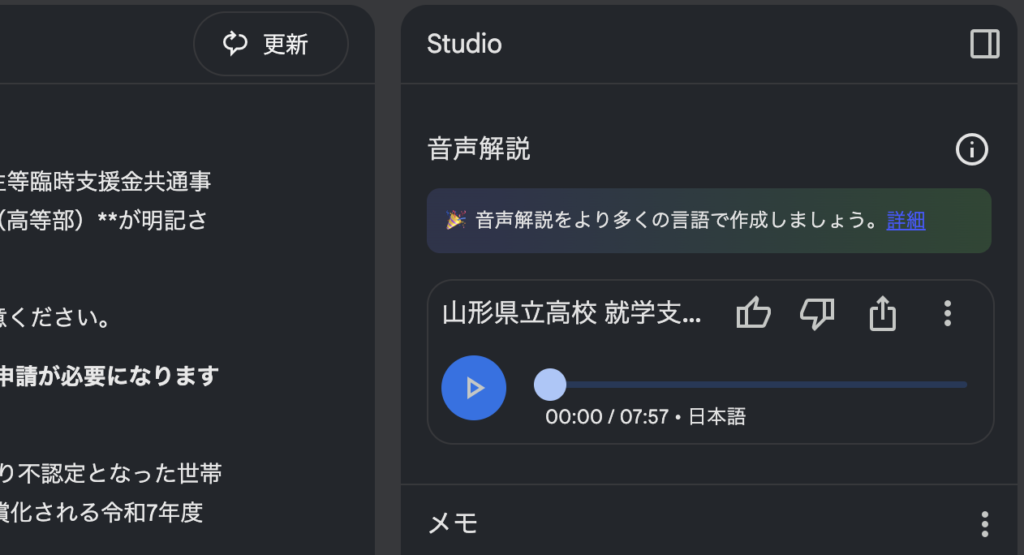Click the audio progress slider handle

coord(550,385)
